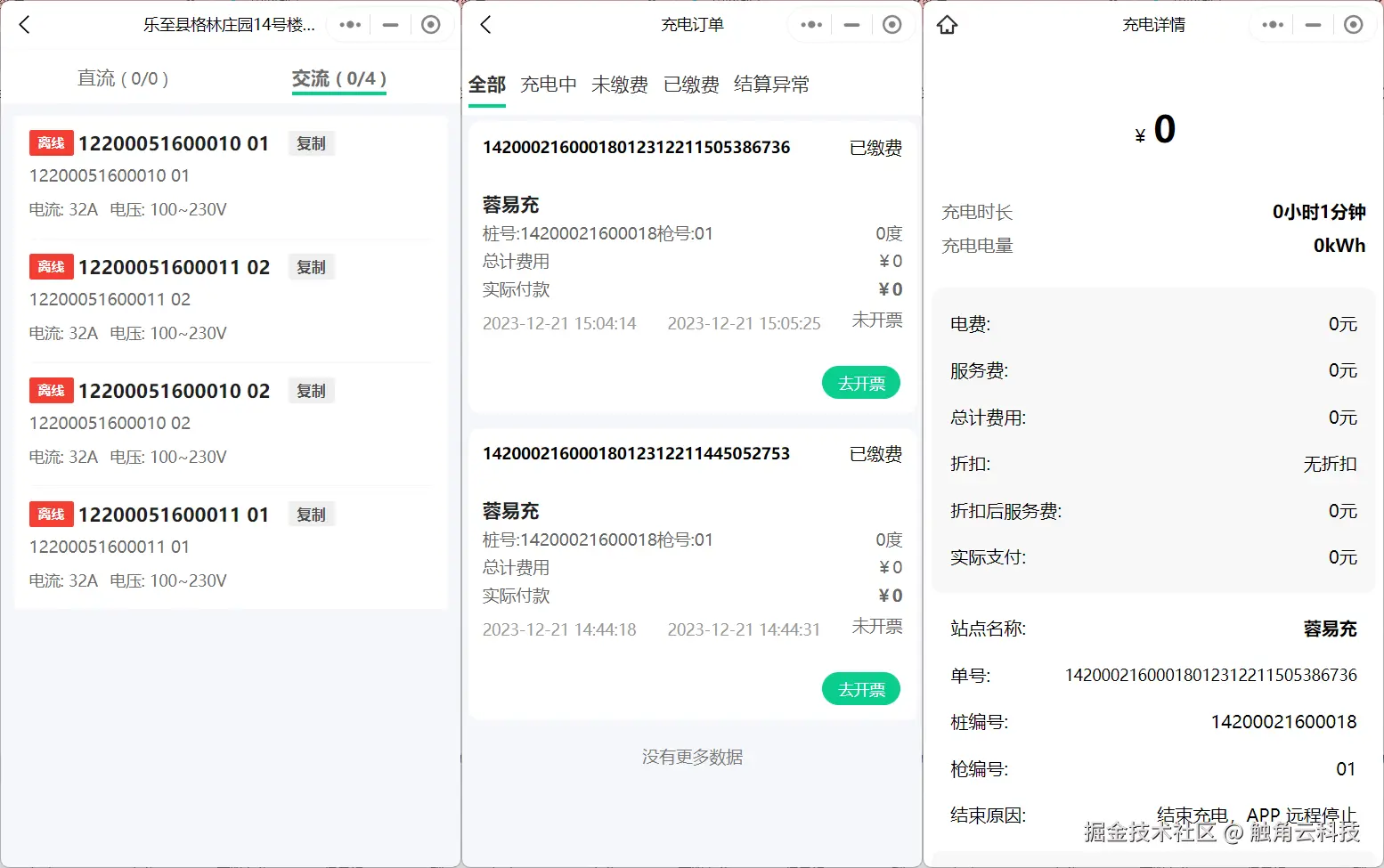Click the 离线 badge on pile 12200051600011 02
1384x868 pixels.
[51, 266]
